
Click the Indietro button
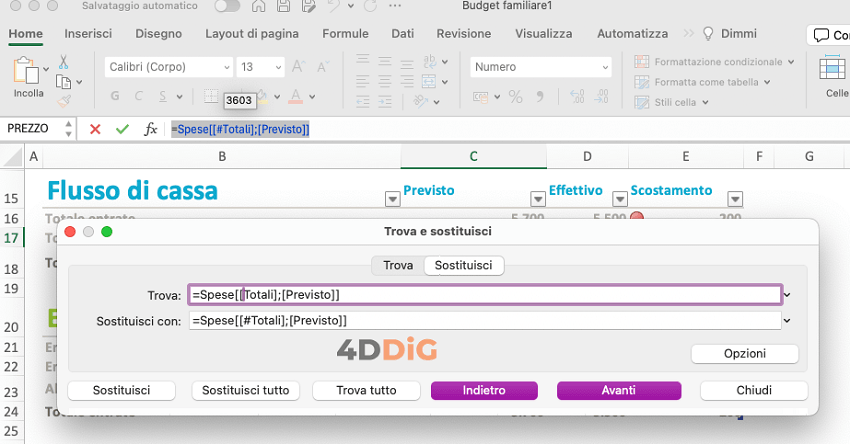click(x=484, y=390)
